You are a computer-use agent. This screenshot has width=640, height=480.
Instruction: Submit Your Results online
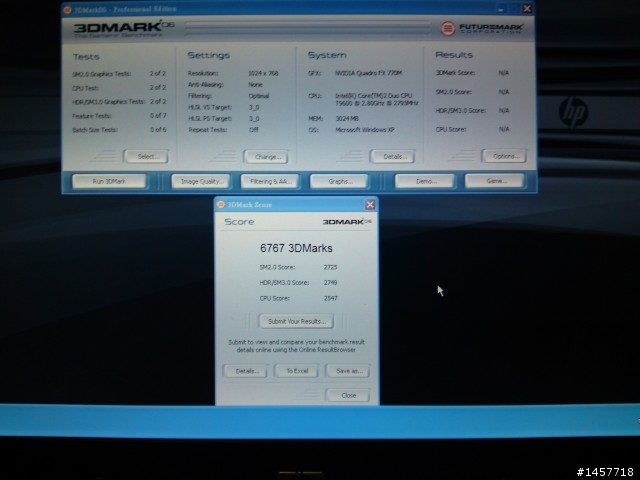296,321
